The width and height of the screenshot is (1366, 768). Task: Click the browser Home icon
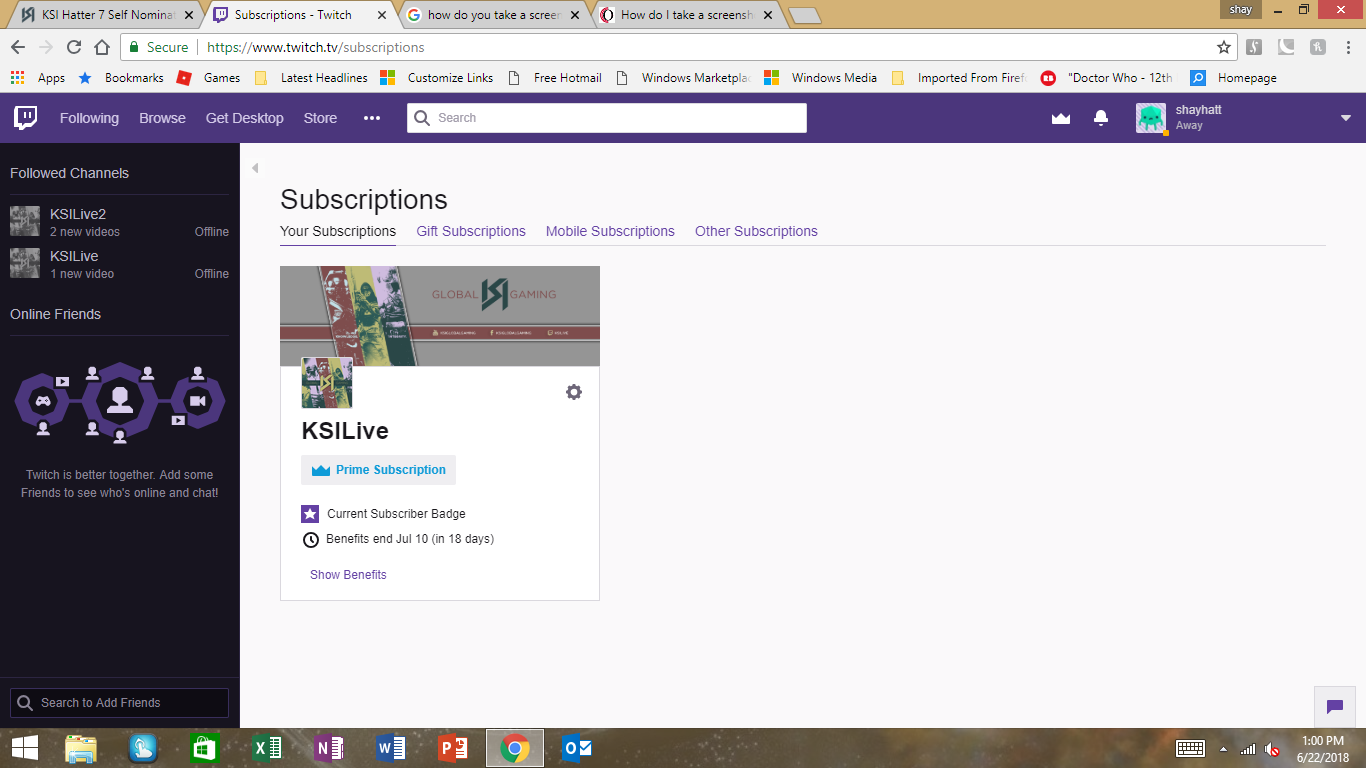[102, 47]
